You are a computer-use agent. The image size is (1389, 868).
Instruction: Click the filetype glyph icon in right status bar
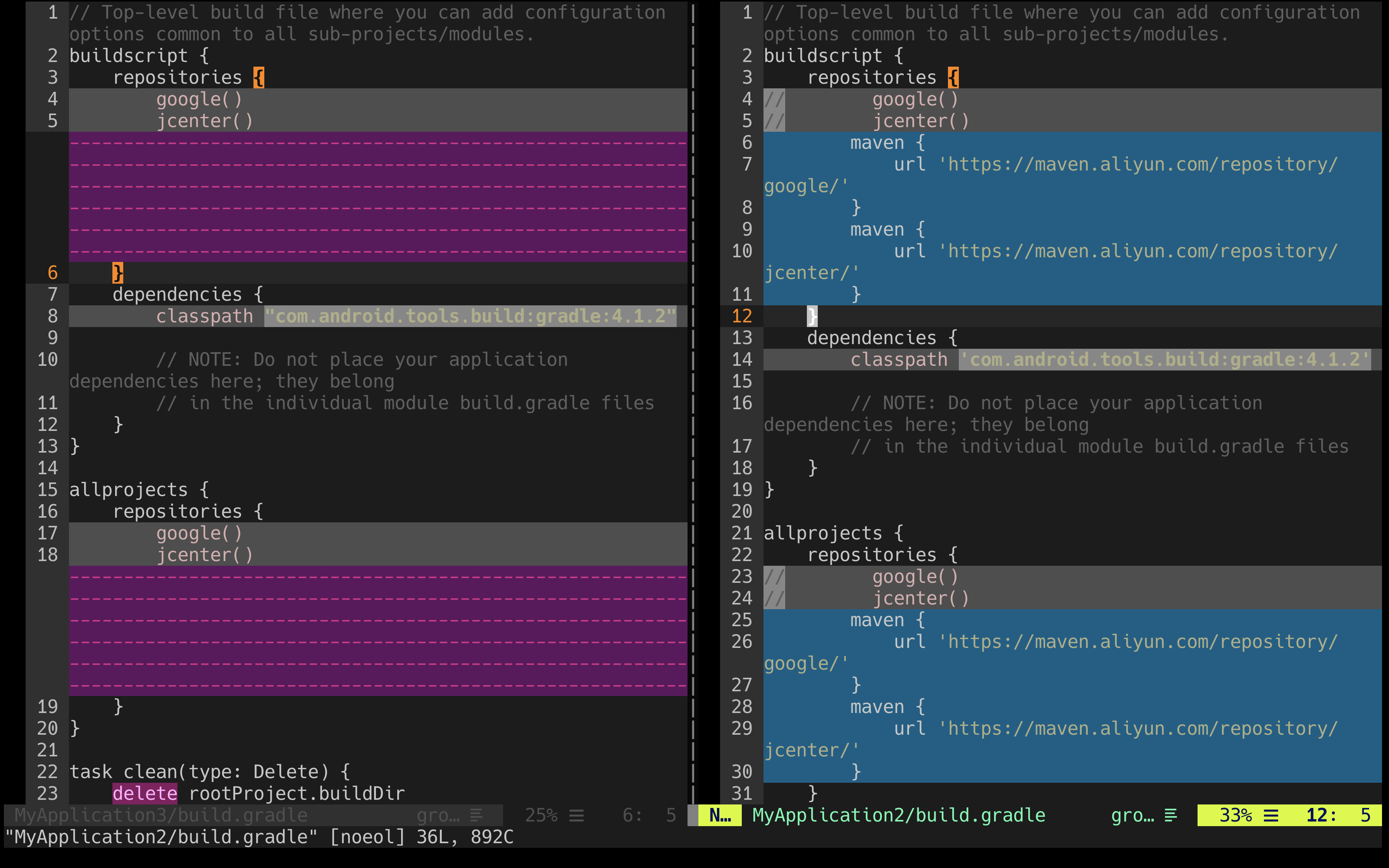(x=1171, y=815)
